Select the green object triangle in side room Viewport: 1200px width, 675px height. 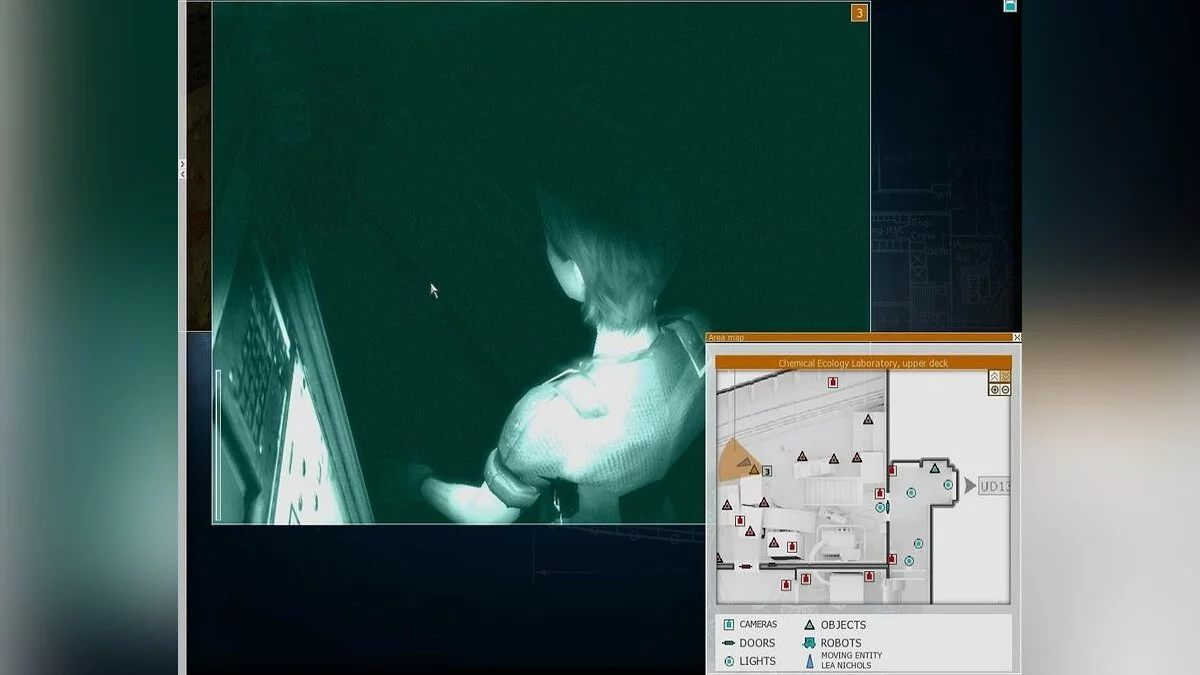pos(935,468)
